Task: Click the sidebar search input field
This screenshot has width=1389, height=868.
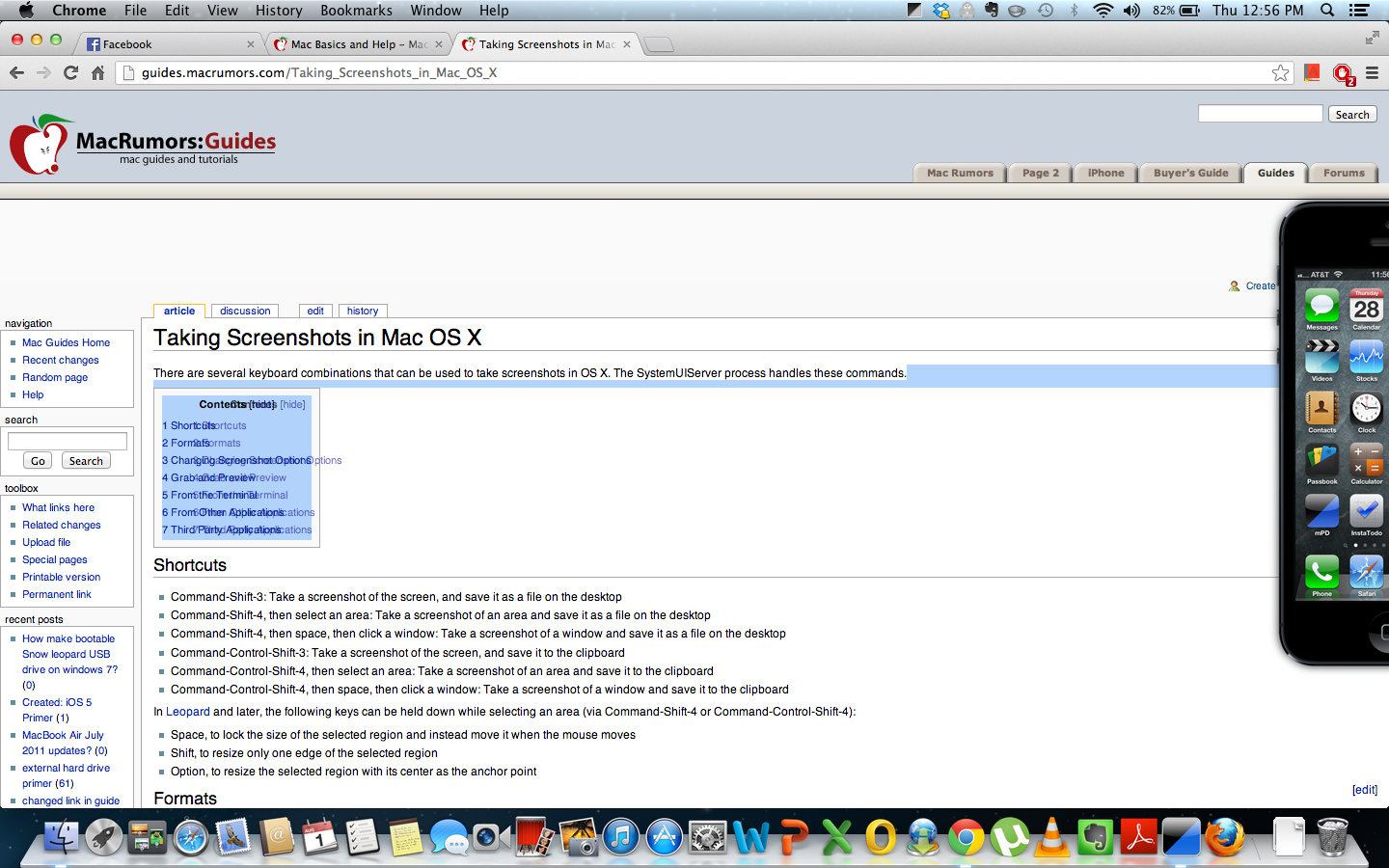Action: (68, 441)
